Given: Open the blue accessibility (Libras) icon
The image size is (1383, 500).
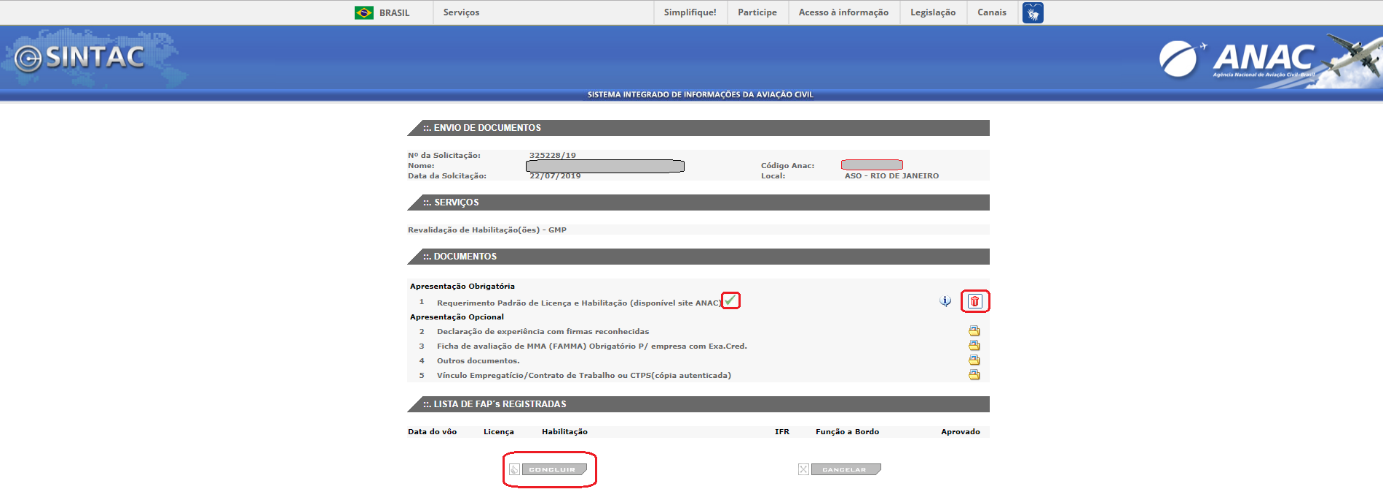Looking at the screenshot, I should click(1032, 13).
